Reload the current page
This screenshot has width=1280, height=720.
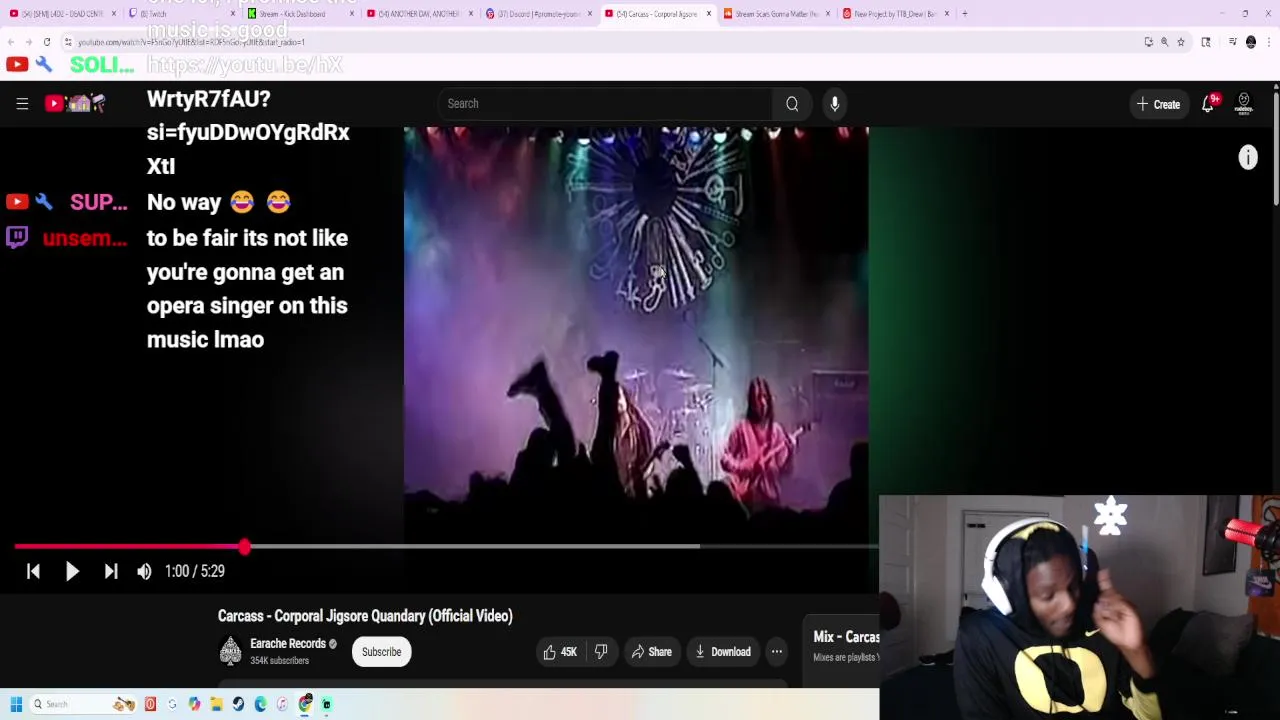tap(47, 42)
